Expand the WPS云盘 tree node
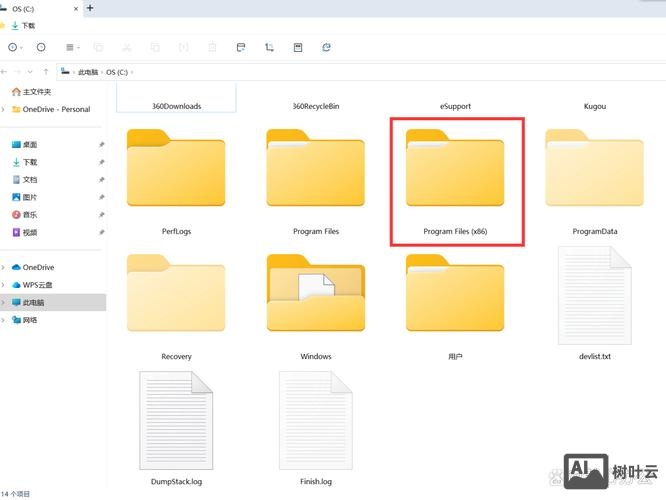This screenshot has height=500, width=666. click(x=4, y=285)
